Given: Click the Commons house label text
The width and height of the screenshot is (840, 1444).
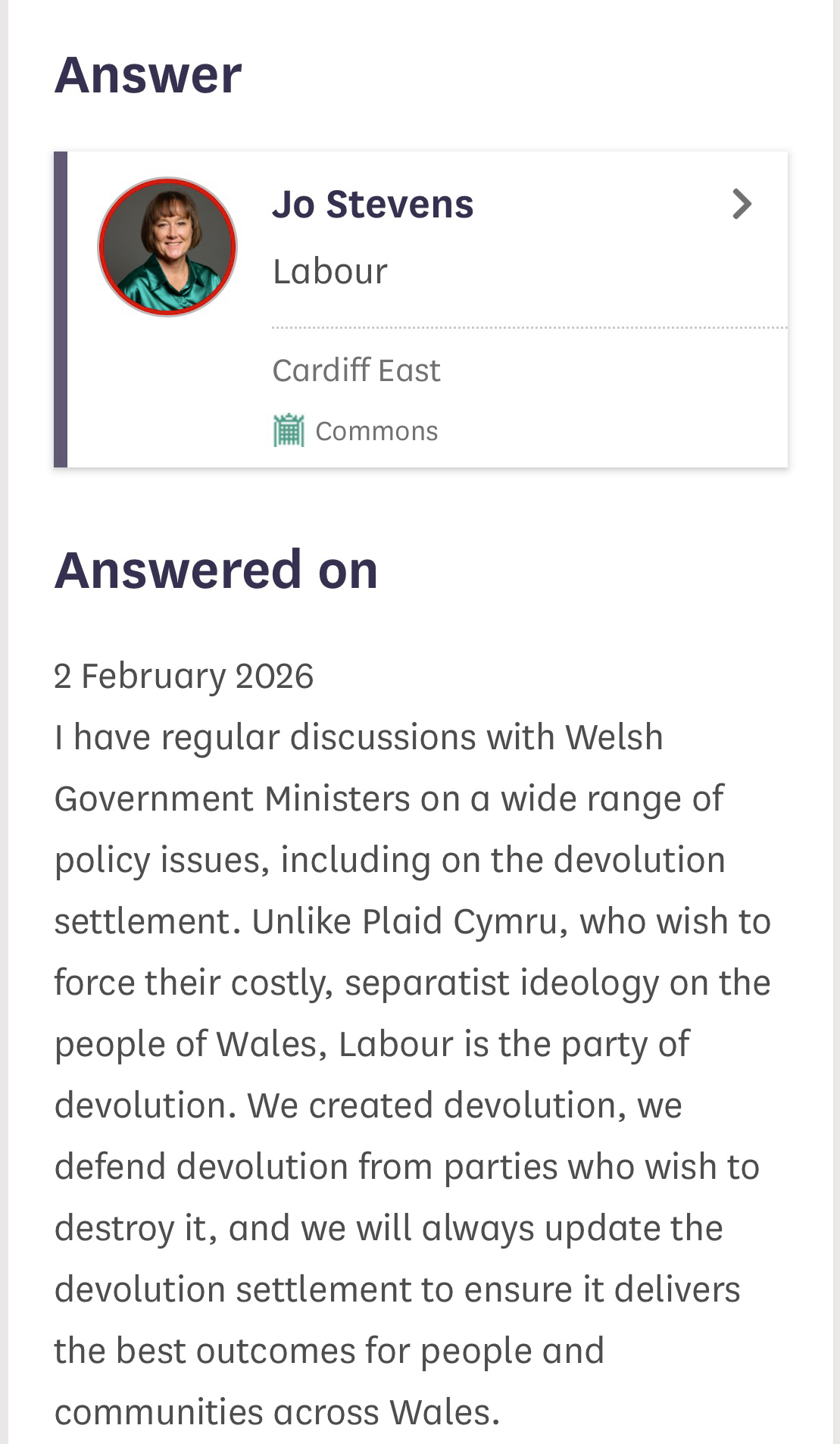Looking at the screenshot, I should (x=376, y=431).
